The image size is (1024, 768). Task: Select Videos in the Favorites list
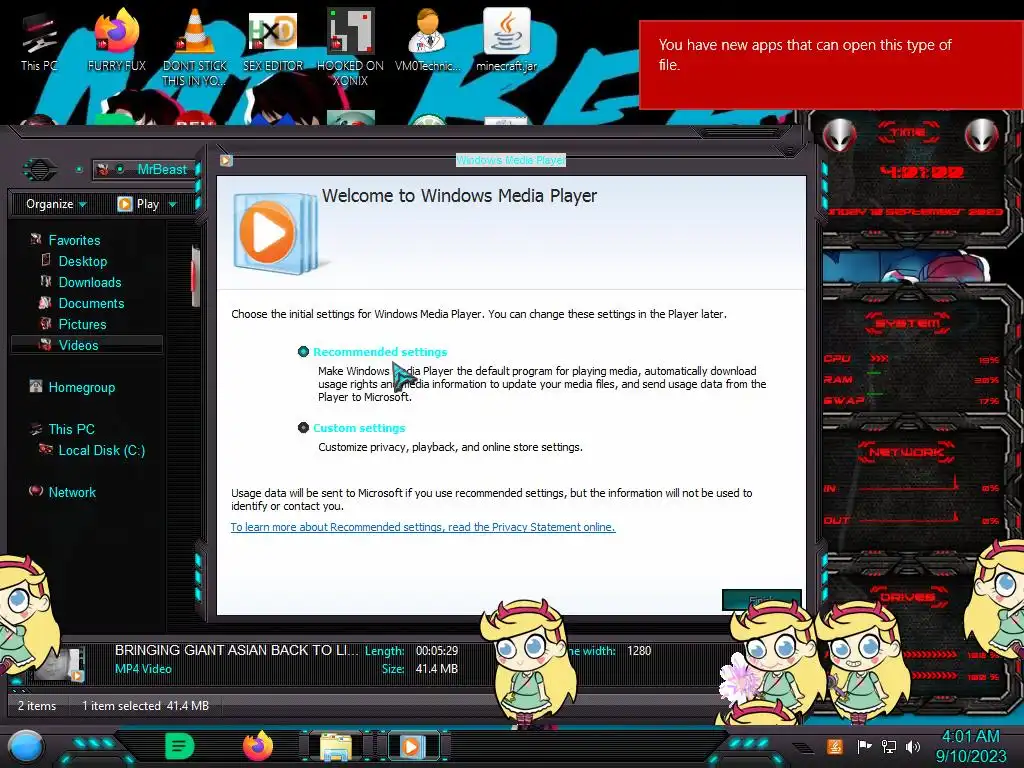[x=78, y=345]
